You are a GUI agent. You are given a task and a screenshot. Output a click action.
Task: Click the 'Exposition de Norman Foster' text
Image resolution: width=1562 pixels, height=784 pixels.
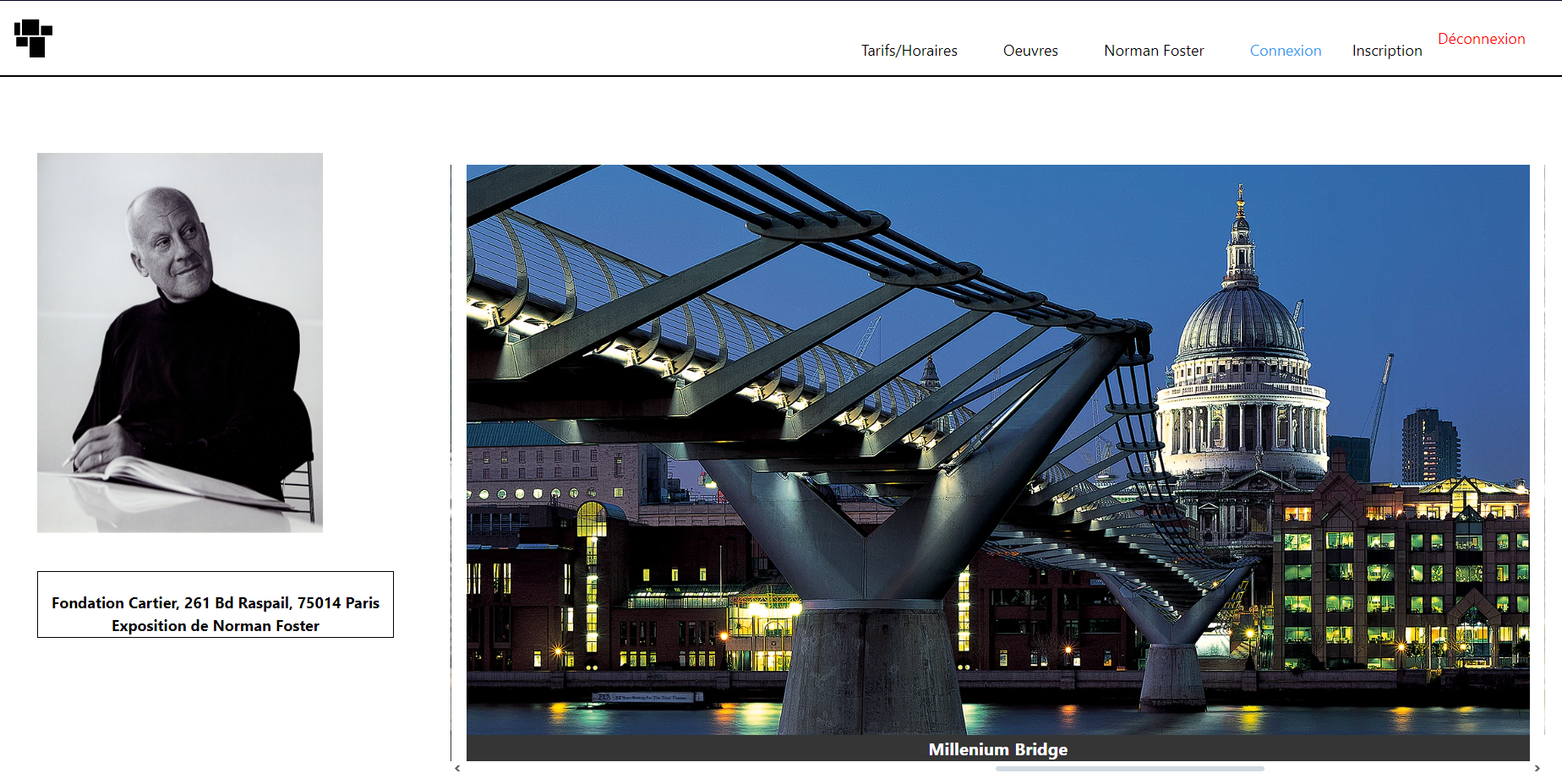tap(216, 626)
